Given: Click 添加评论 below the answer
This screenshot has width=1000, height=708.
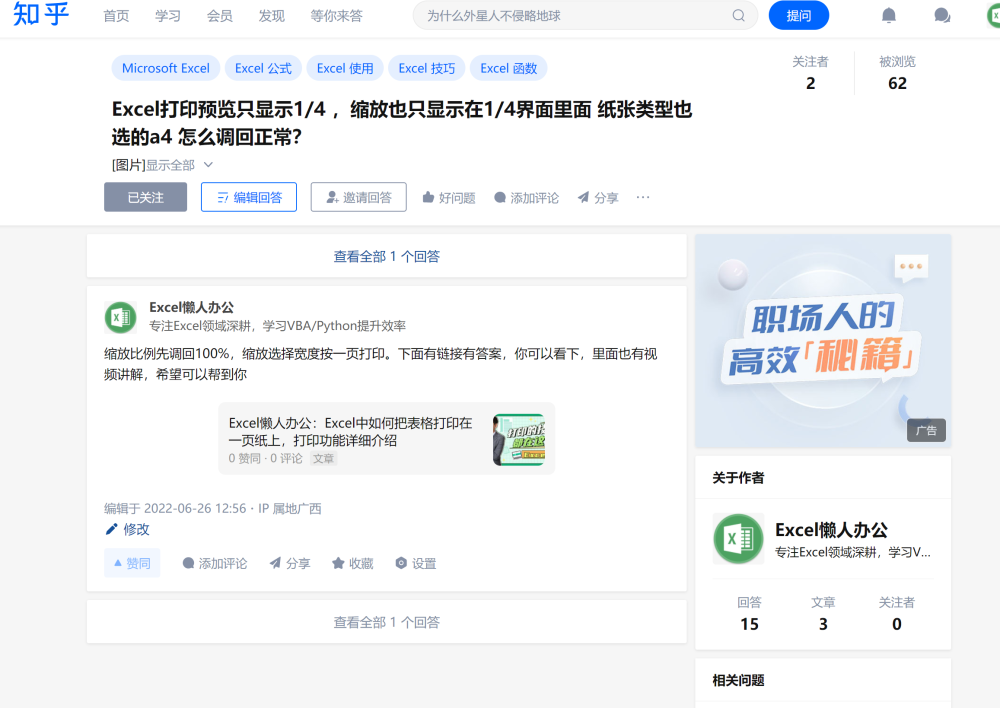Looking at the screenshot, I should tap(215, 563).
